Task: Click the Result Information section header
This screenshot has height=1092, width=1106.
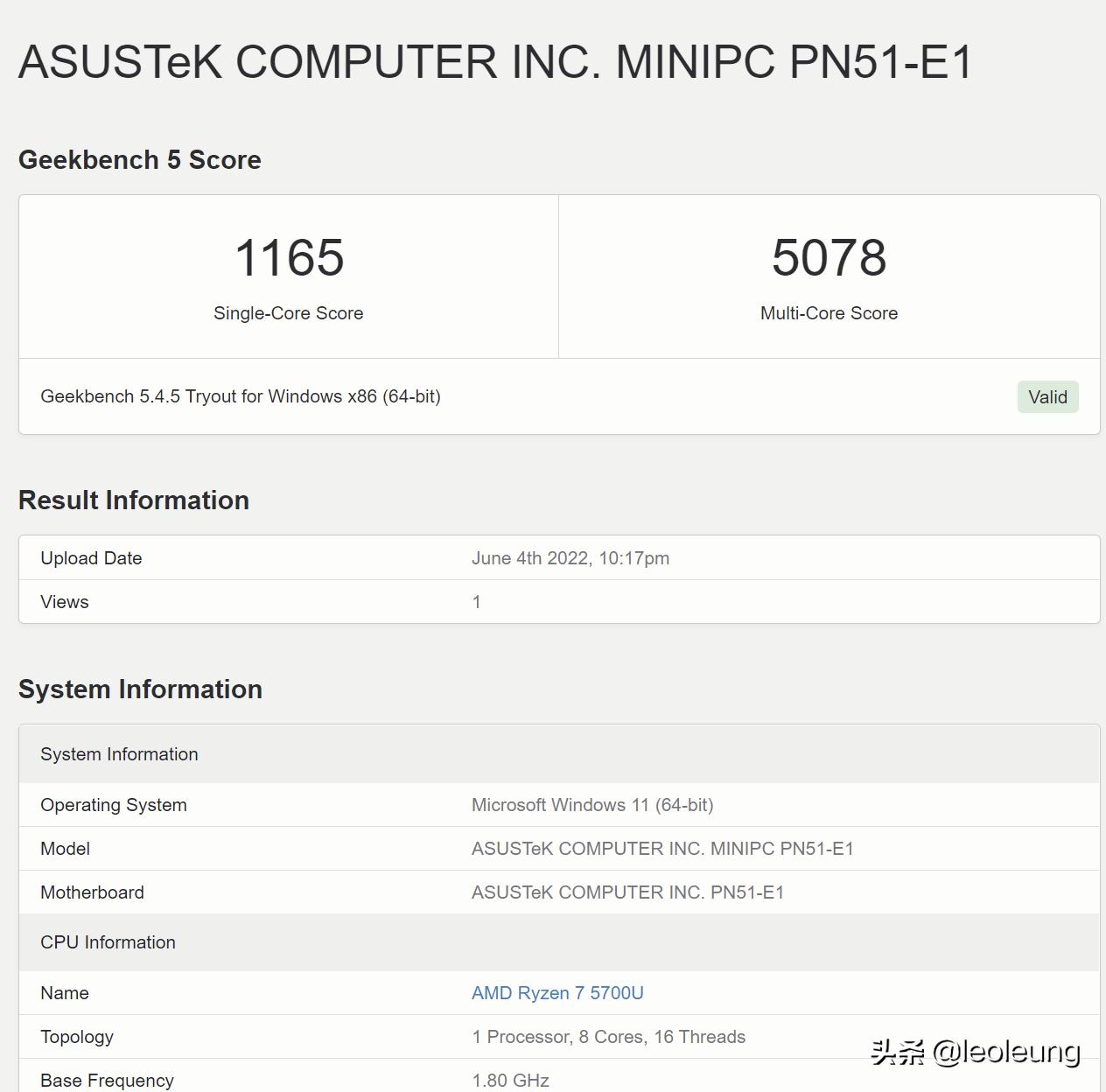Action: 133,500
